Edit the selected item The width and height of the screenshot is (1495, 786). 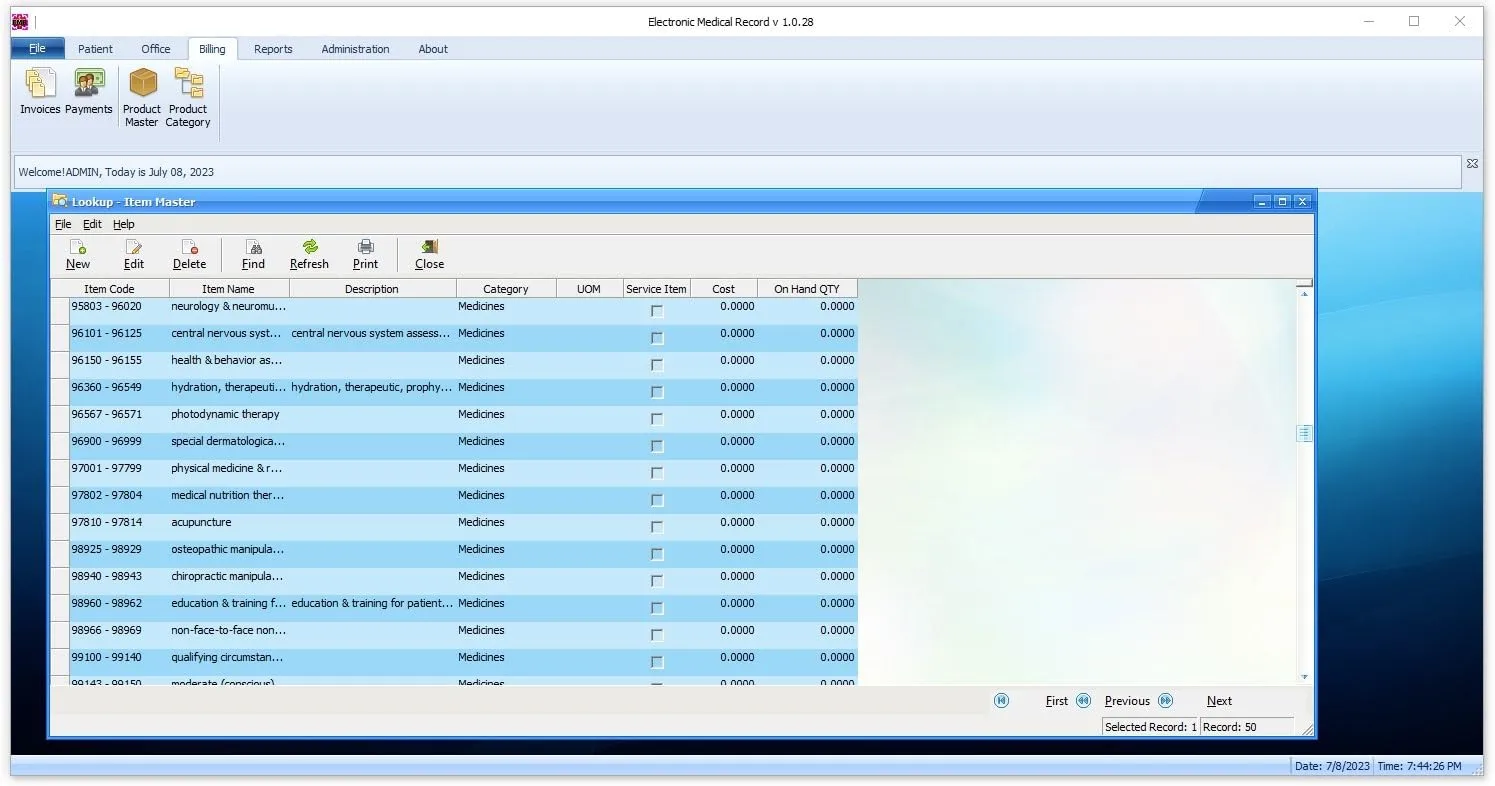click(x=133, y=254)
